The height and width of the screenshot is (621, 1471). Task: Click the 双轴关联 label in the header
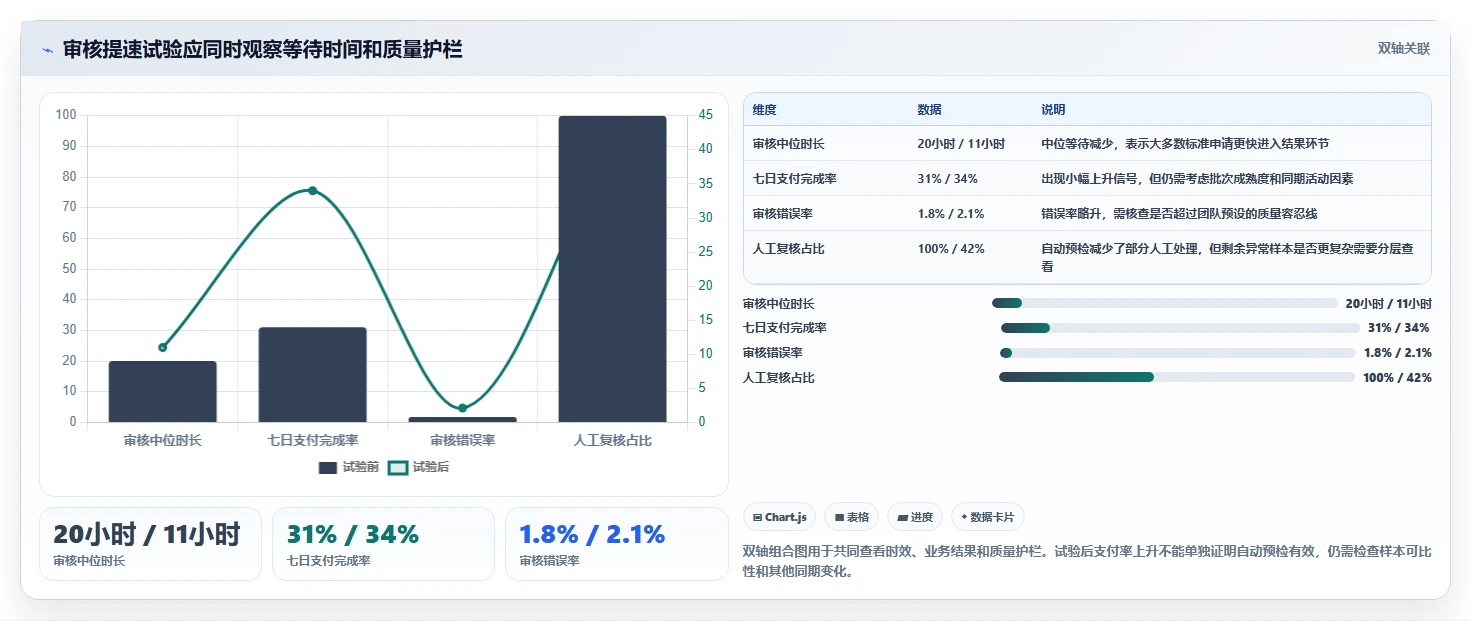(1403, 49)
